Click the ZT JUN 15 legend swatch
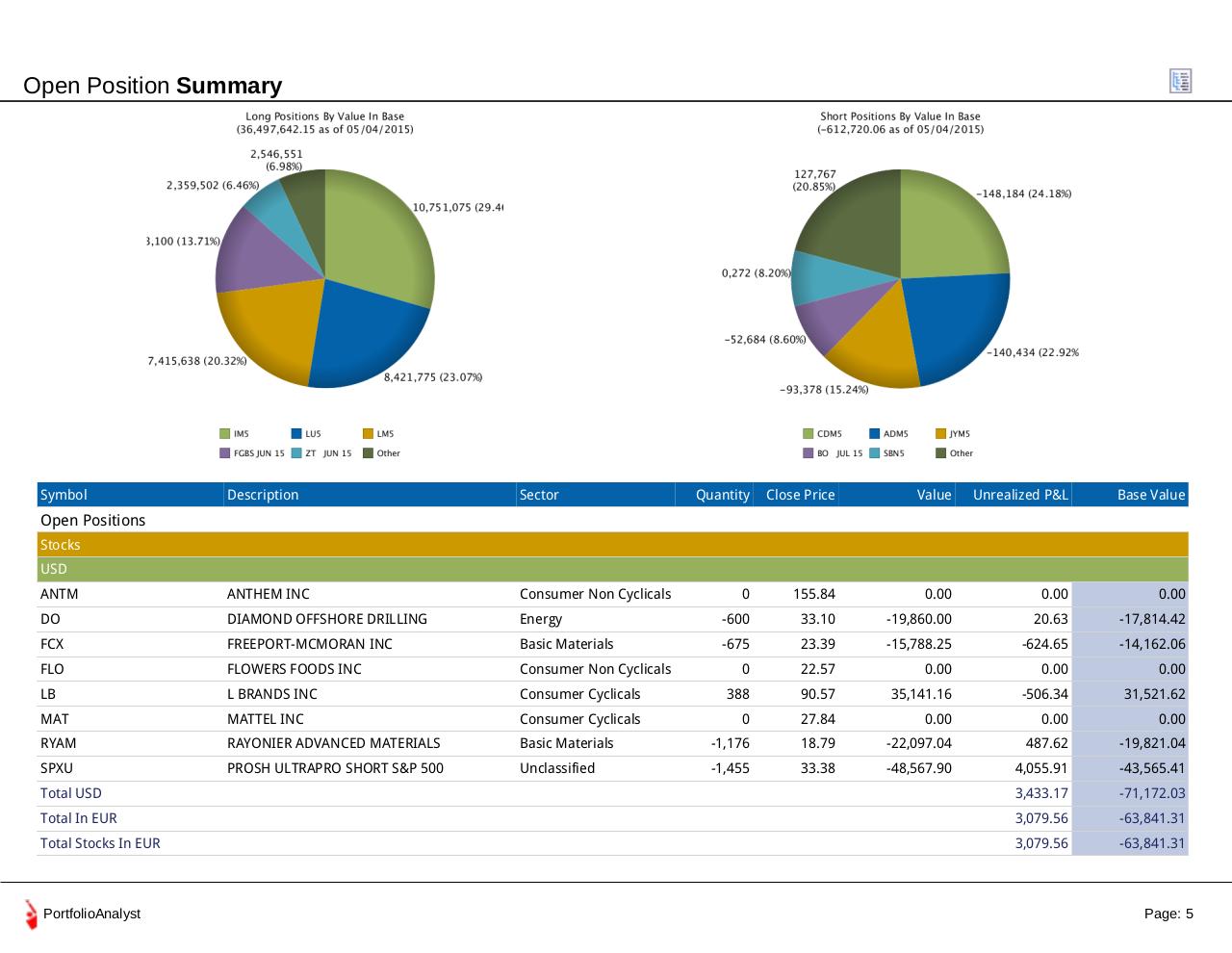The image size is (1232, 953). [296, 453]
